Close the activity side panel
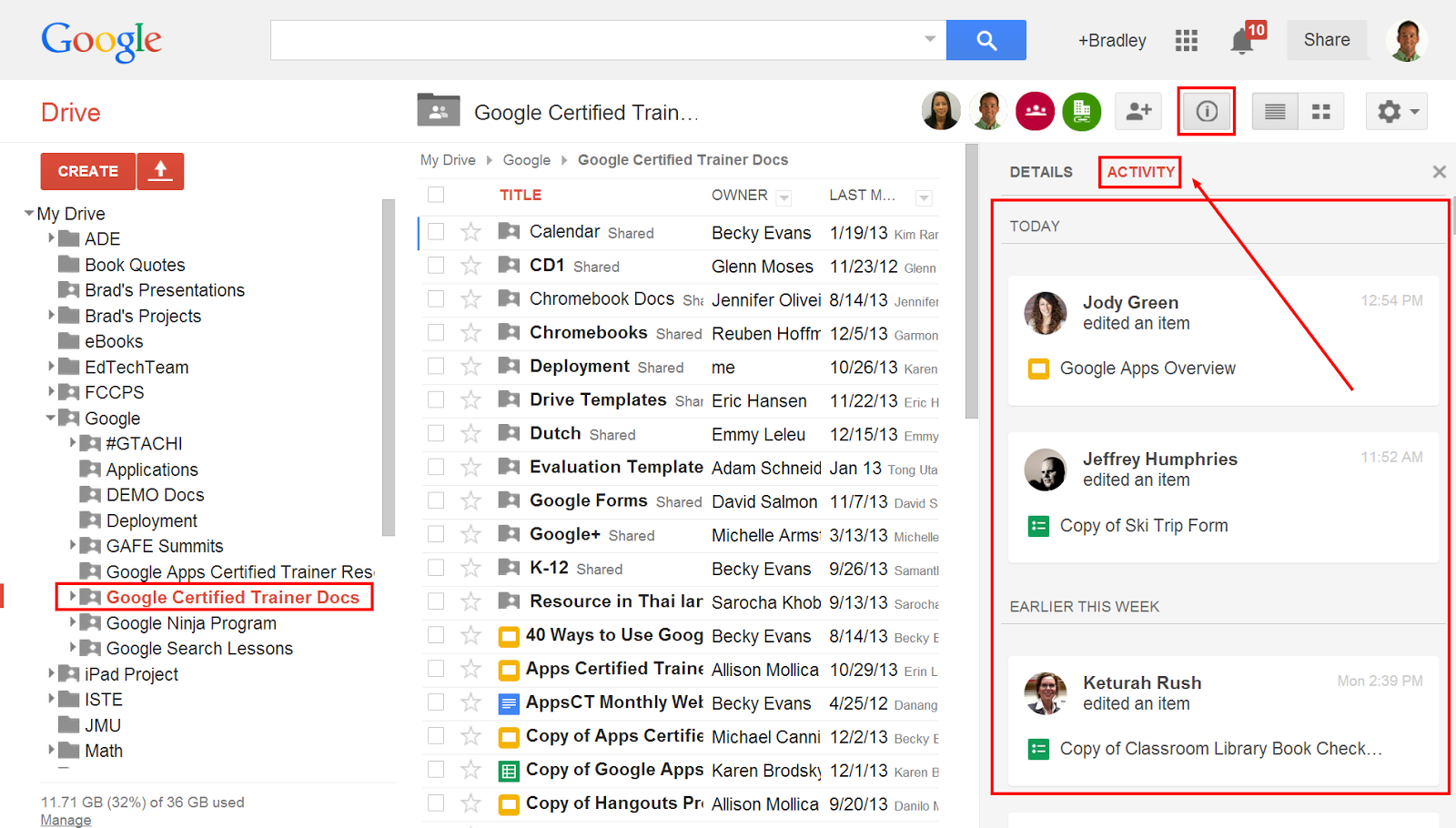Image resolution: width=1456 pixels, height=828 pixels. pos(1439,172)
